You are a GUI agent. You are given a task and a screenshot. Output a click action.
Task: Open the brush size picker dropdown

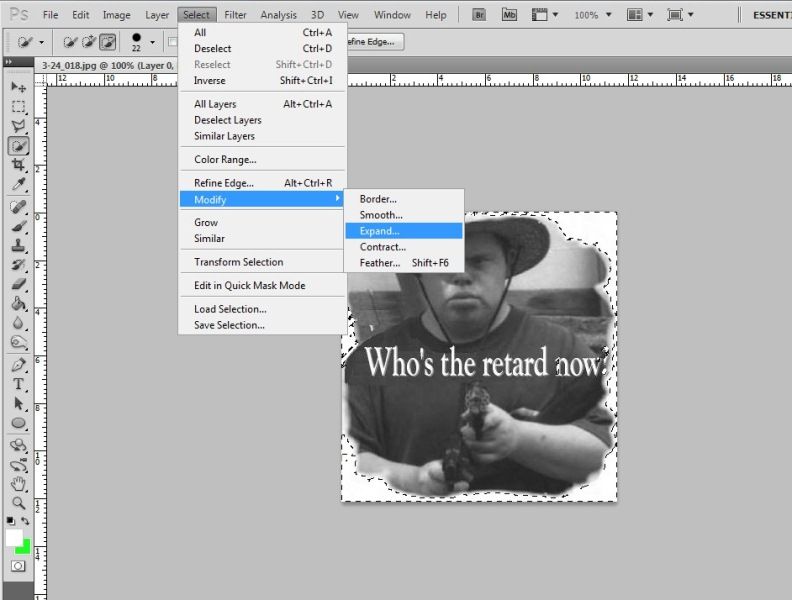pos(152,42)
